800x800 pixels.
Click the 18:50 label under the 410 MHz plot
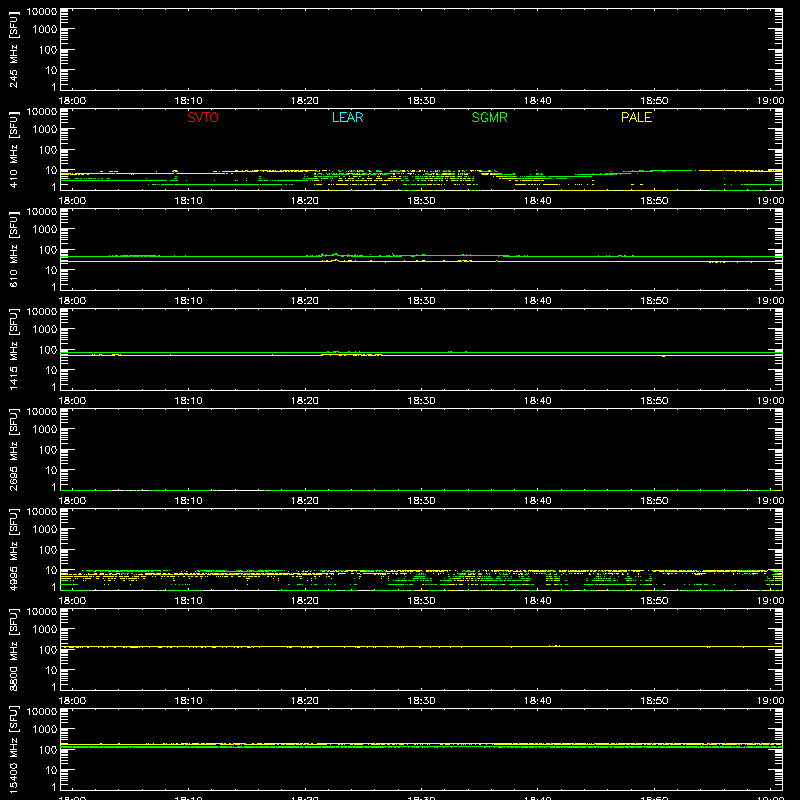pyautogui.click(x=654, y=201)
